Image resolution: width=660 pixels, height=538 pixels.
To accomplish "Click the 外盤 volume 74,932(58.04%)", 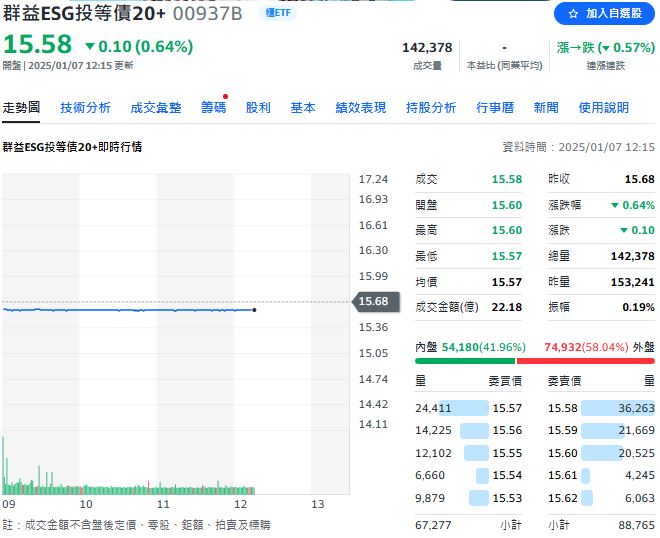I will (586, 347).
